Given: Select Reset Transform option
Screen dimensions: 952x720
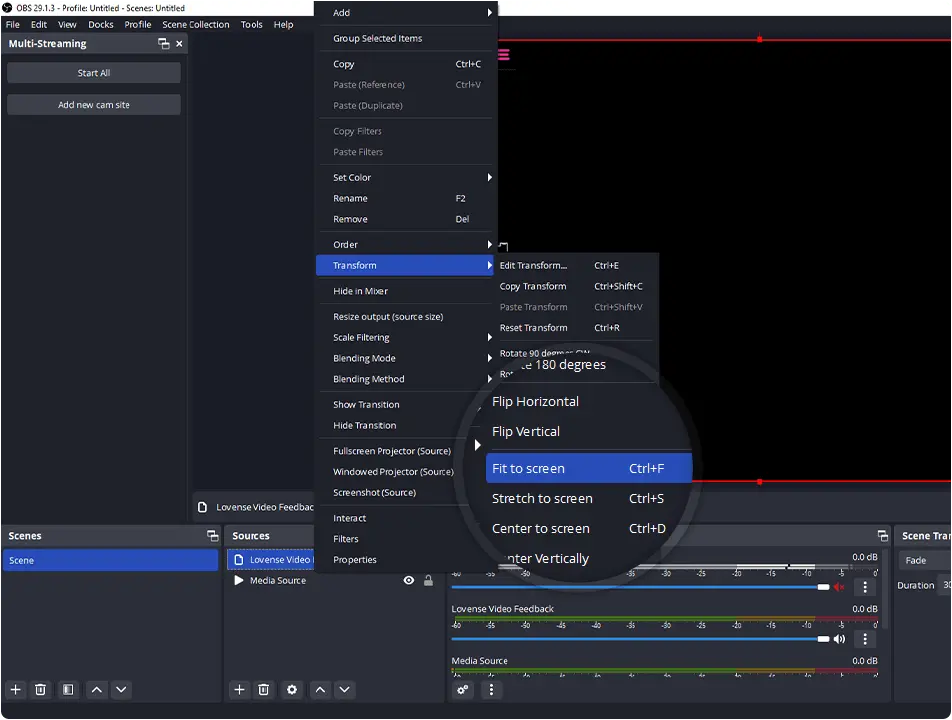Looking at the screenshot, I should point(576,328).
